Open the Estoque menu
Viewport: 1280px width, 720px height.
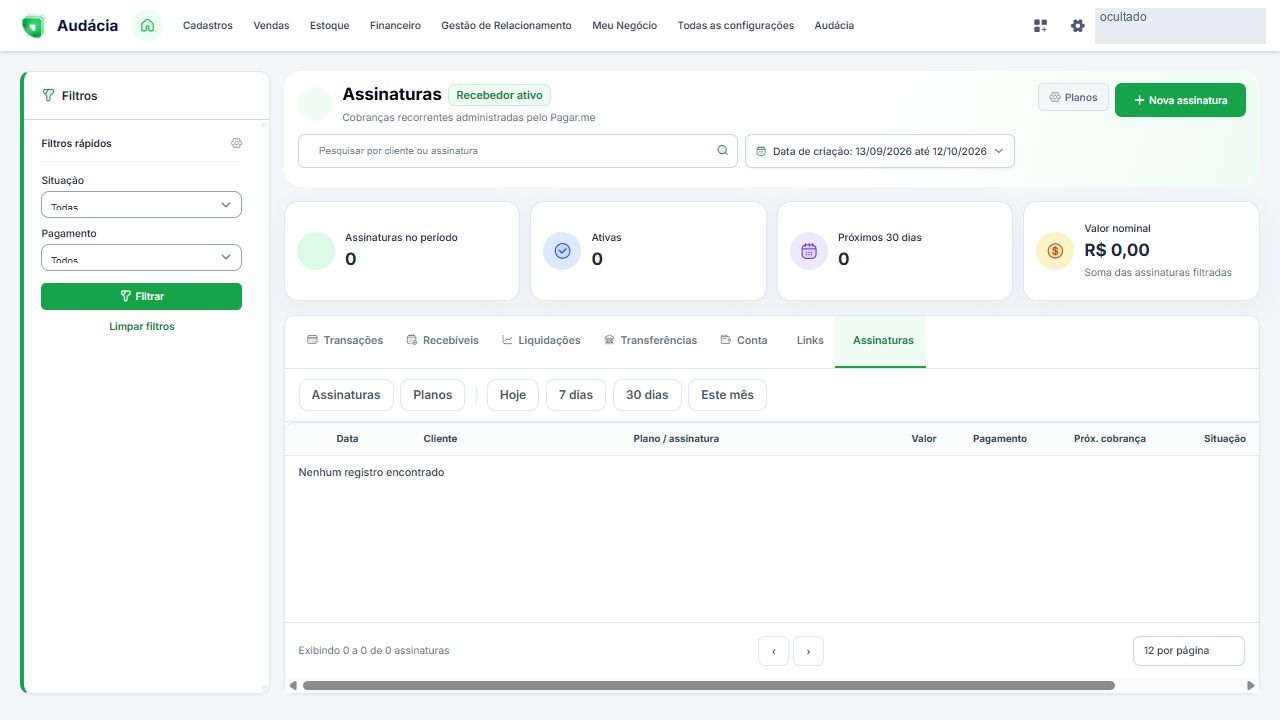(x=330, y=26)
